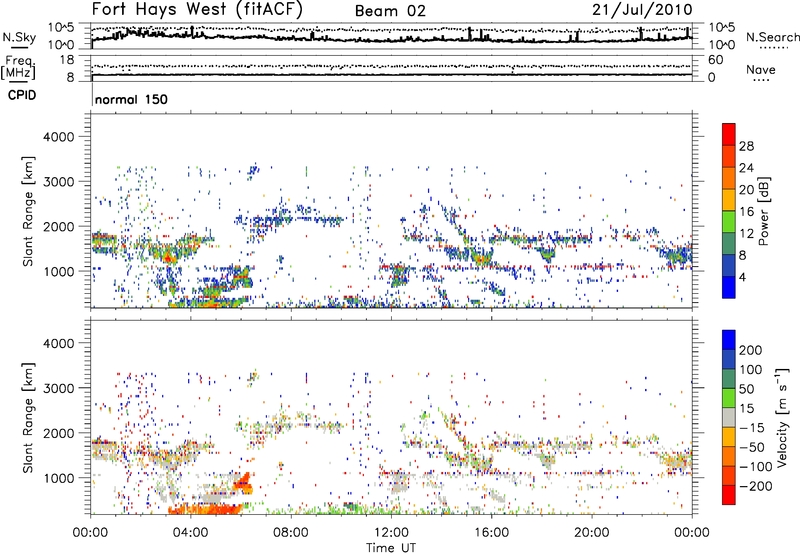This screenshot has height=554, width=800.
Task: Click the 3000 tick on the velocity panel
Action: click(58, 388)
